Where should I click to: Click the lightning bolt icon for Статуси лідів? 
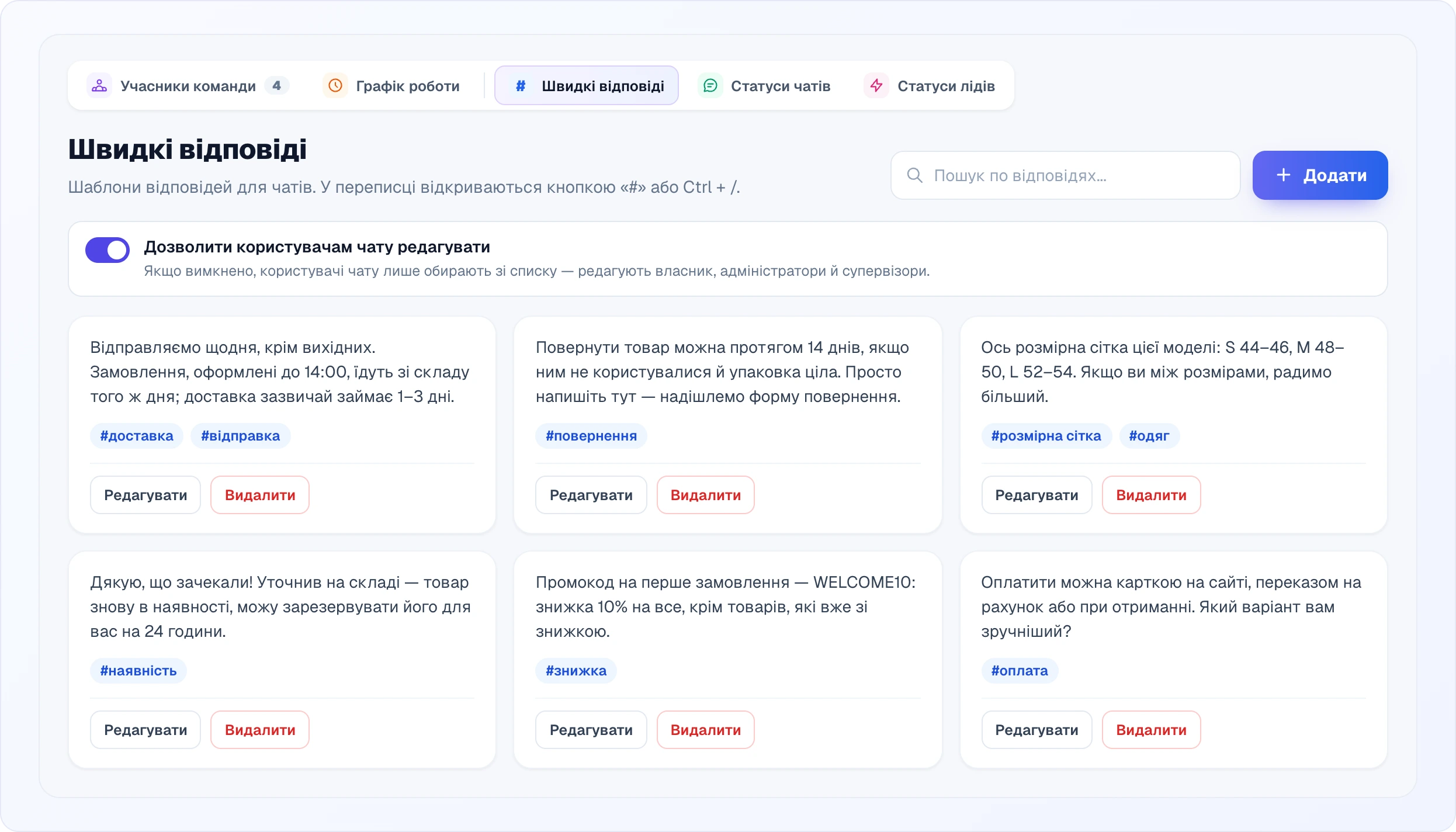(876, 86)
